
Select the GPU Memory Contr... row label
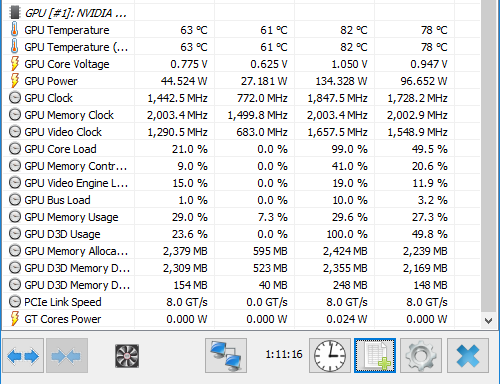[x=76, y=166]
